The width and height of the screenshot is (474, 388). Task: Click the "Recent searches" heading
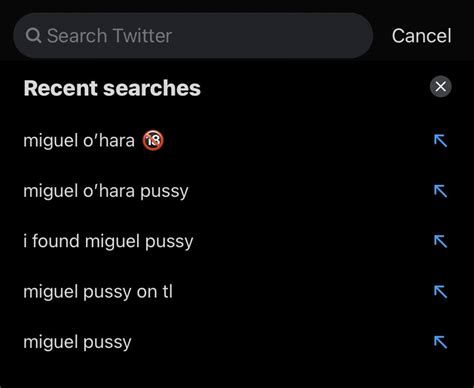pos(112,88)
